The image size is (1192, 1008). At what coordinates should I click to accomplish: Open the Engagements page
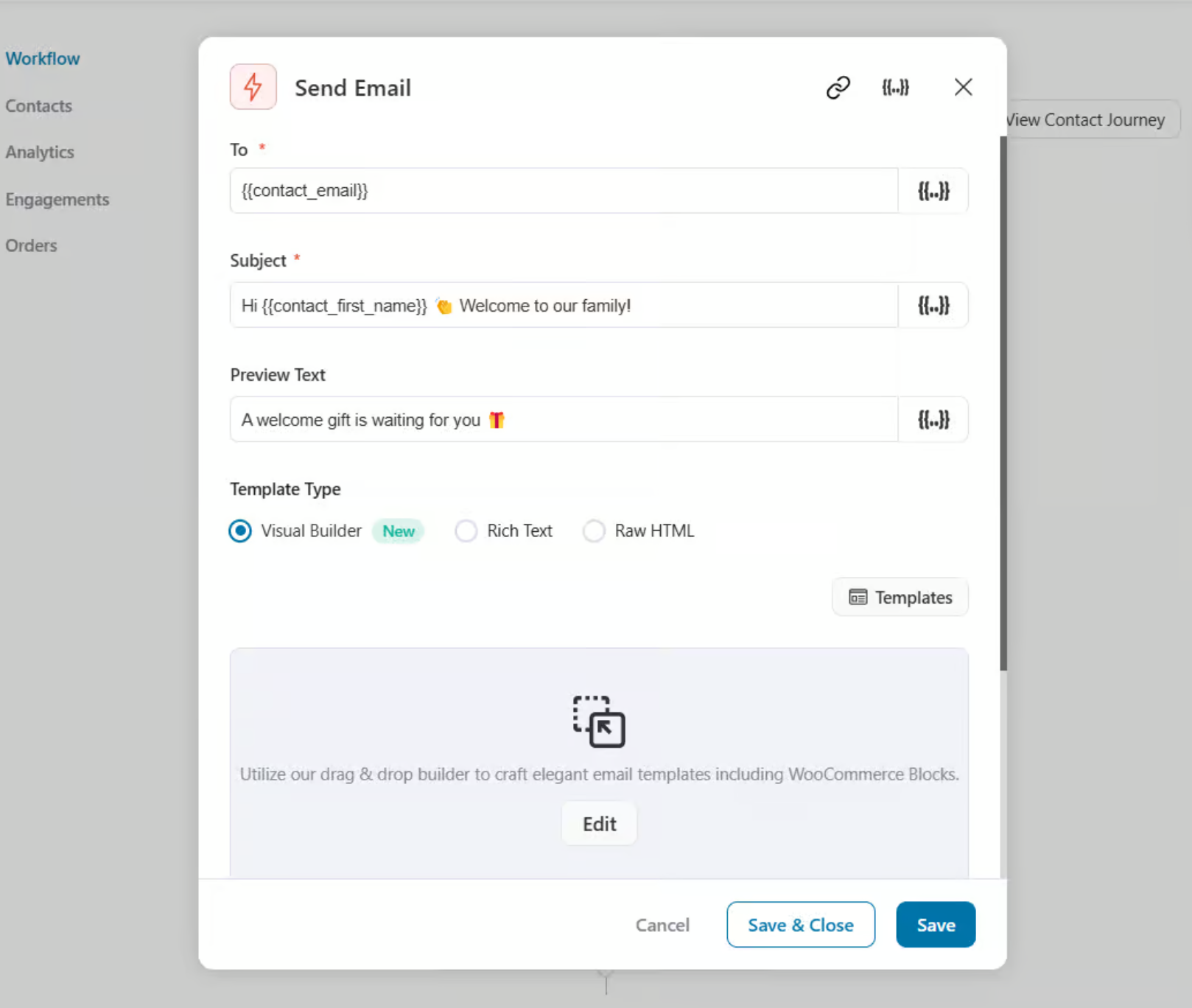(57, 199)
